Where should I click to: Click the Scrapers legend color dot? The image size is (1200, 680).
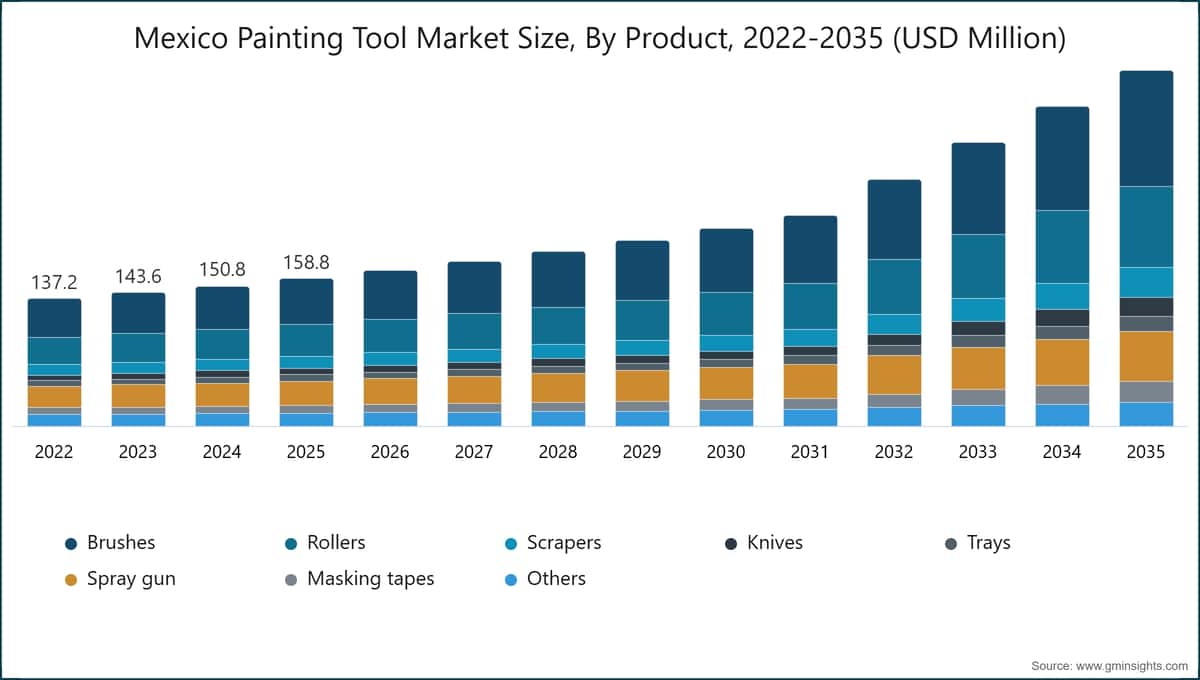pos(511,543)
